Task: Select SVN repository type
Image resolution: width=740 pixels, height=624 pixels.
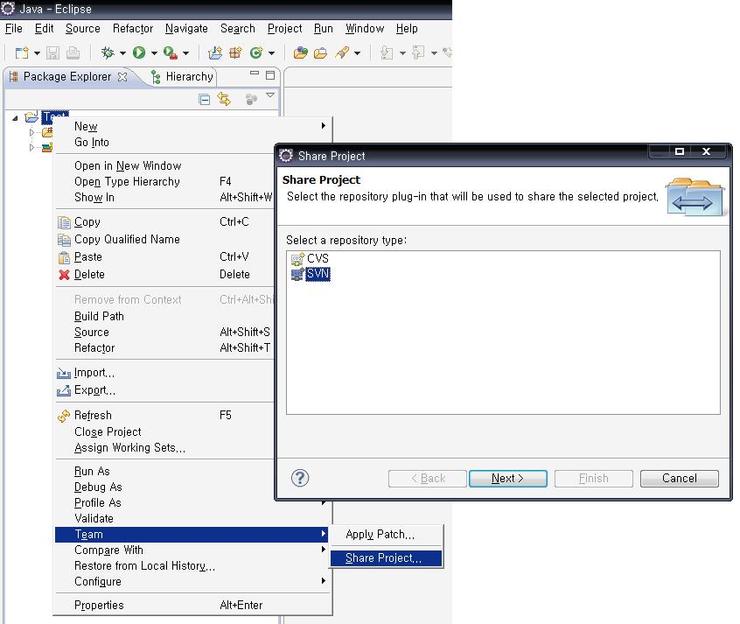Action: [x=311, y=274]
